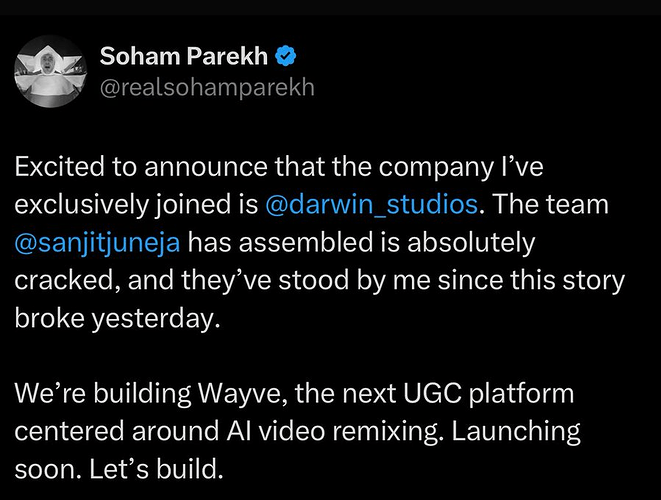Click the text 'broke yesterday.'
This screenshot has width=661, height=500.
click(118, 318)
